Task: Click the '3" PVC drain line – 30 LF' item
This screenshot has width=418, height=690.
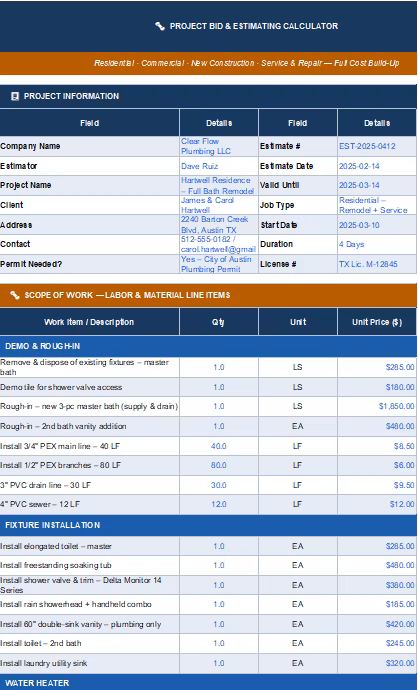Action: pos(45,485)
